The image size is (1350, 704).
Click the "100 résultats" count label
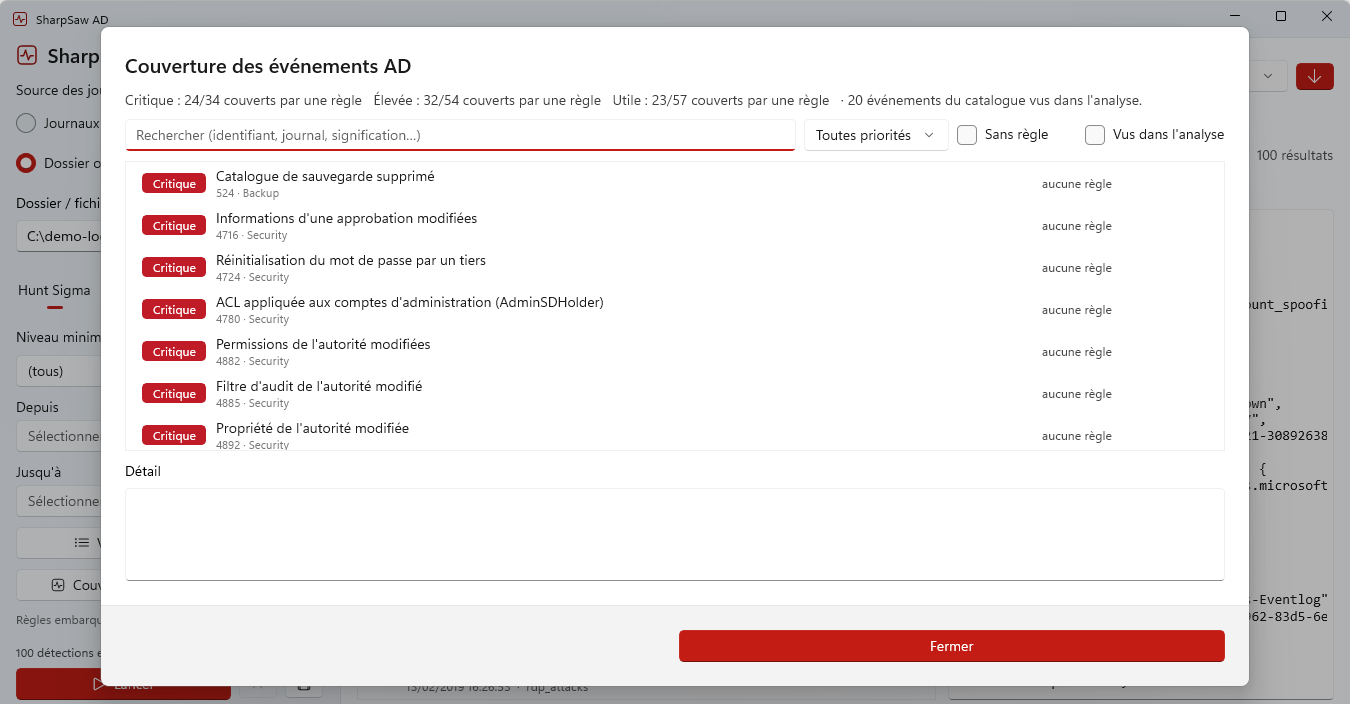click(1294, 156)
